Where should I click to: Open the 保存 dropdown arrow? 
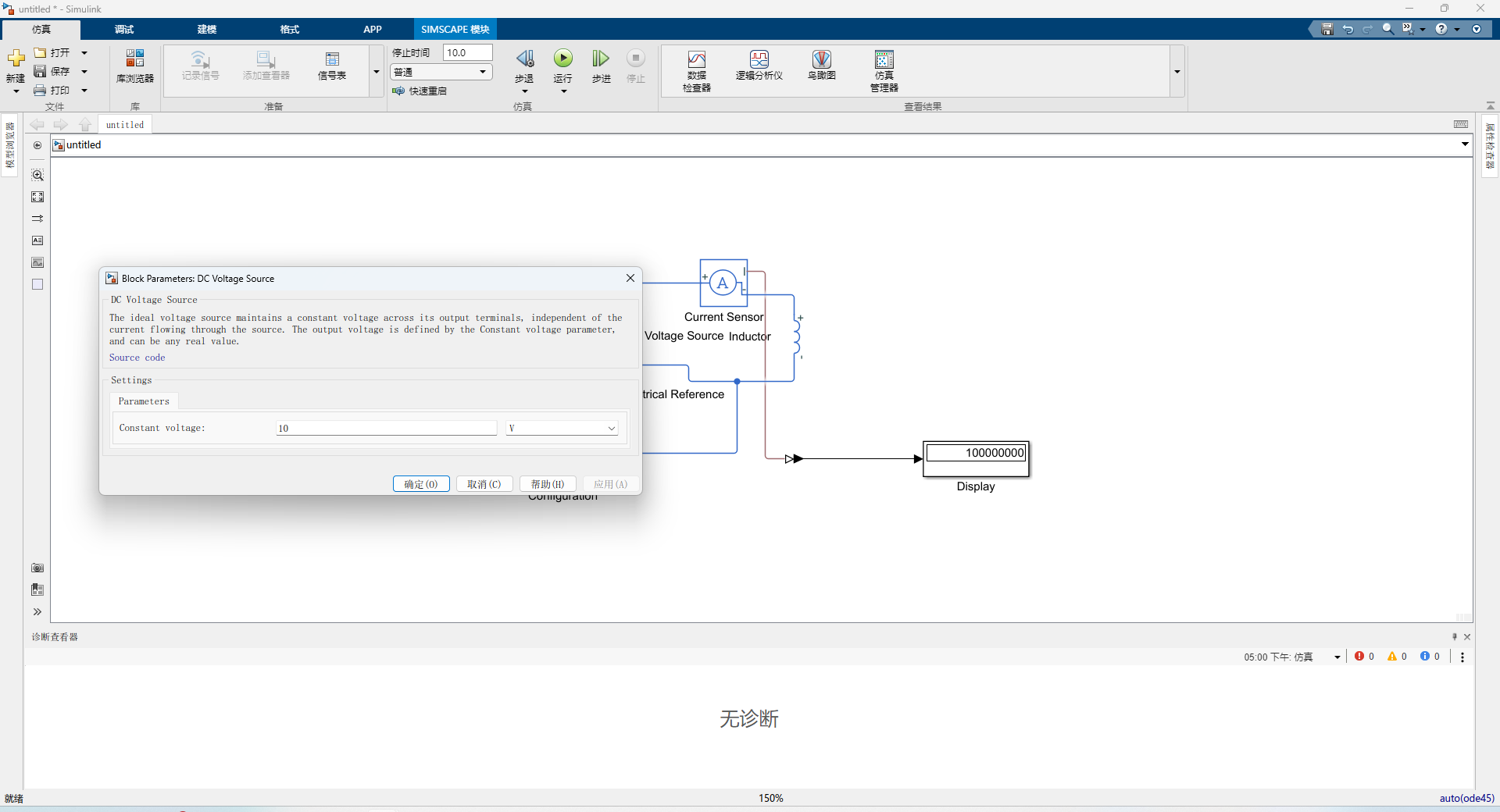[x=84, y=72]
